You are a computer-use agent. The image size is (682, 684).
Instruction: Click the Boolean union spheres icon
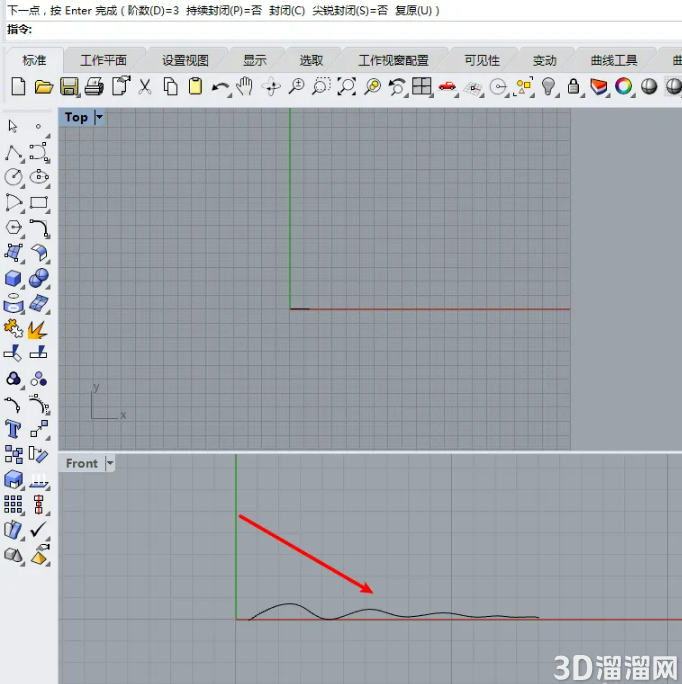[39, 278]
